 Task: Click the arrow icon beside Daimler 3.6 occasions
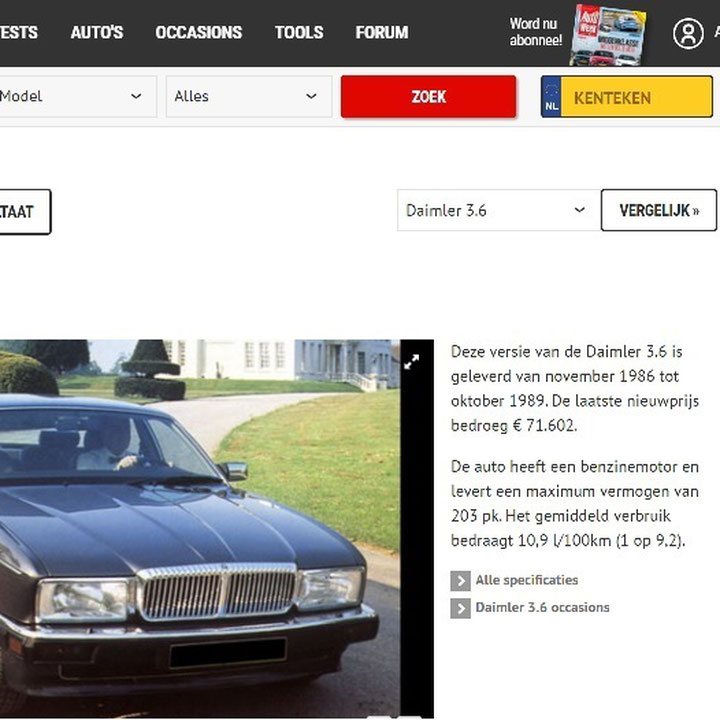pos(460,609)
